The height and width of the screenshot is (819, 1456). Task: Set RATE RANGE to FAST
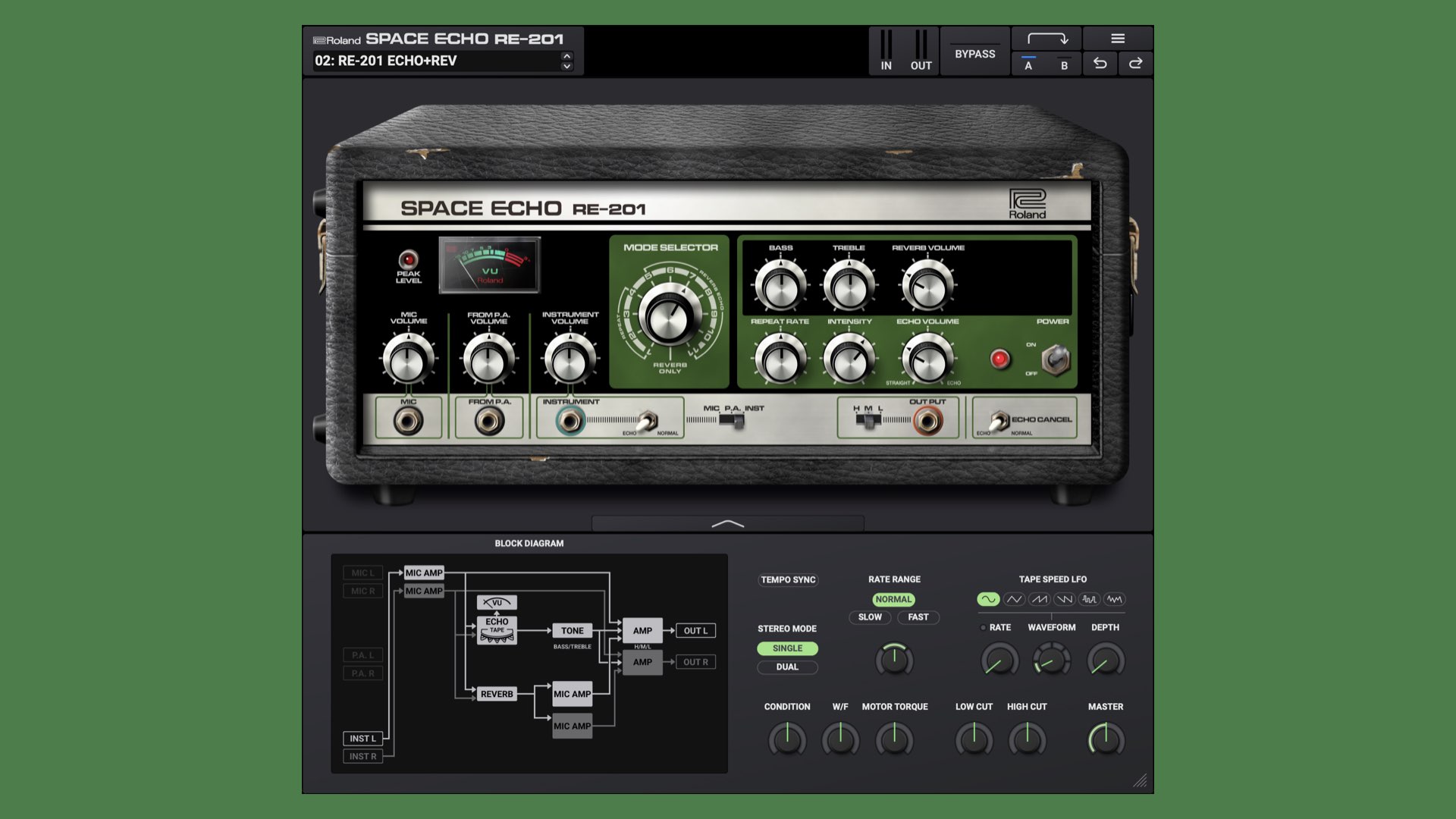[x=918, y=617]
